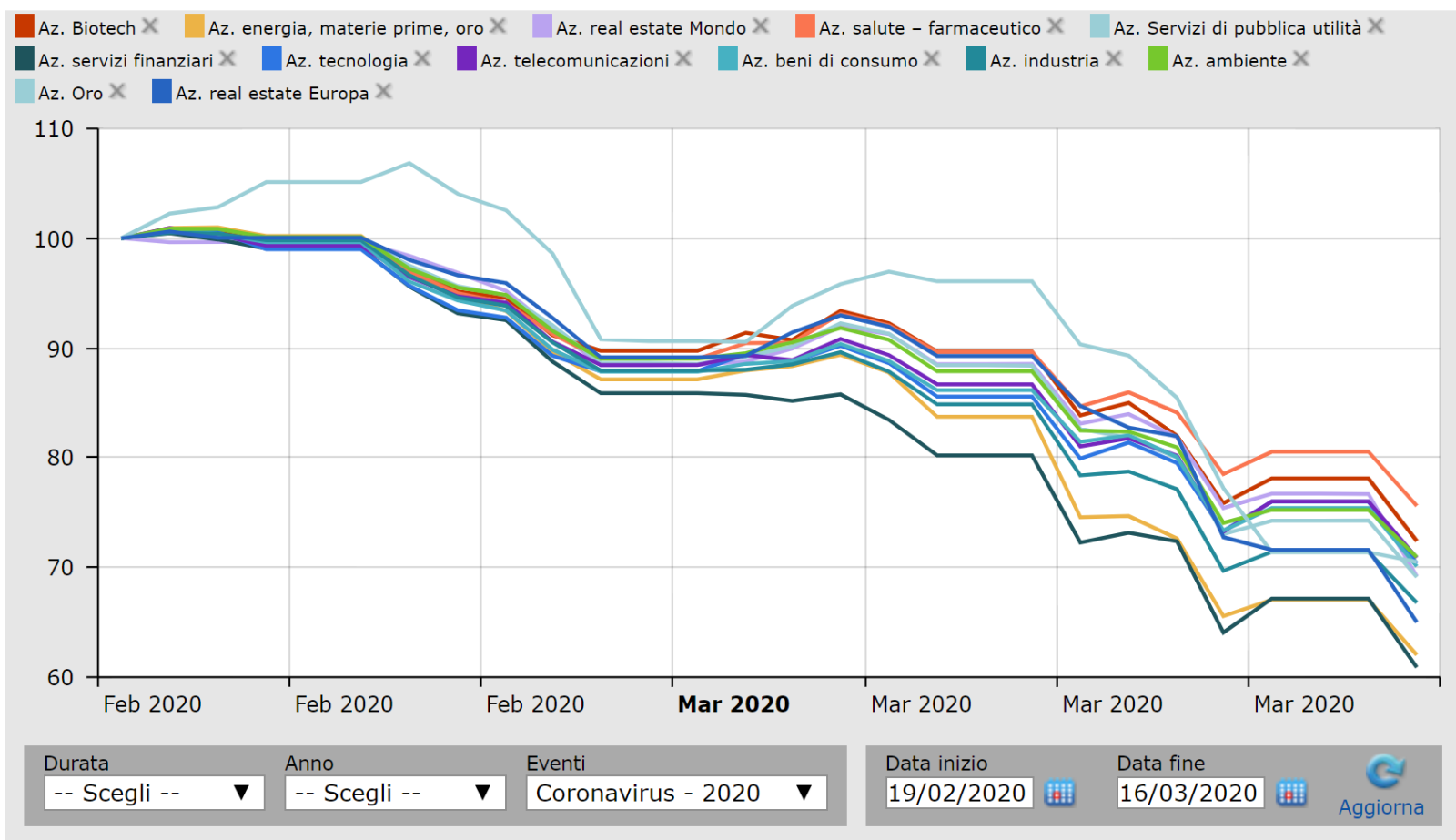Screen dimensions: 1456x840
Task: Click the Az. real estate Europa legend label
Action: tap(272, 94)
